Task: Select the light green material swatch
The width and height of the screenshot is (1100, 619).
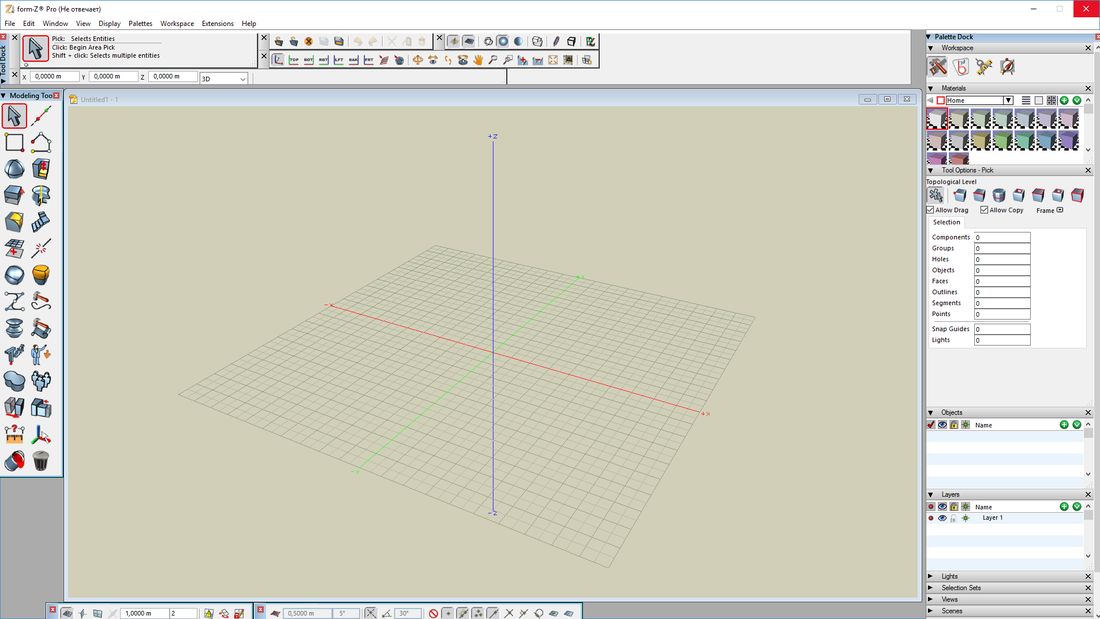Action: (1003, 142)
